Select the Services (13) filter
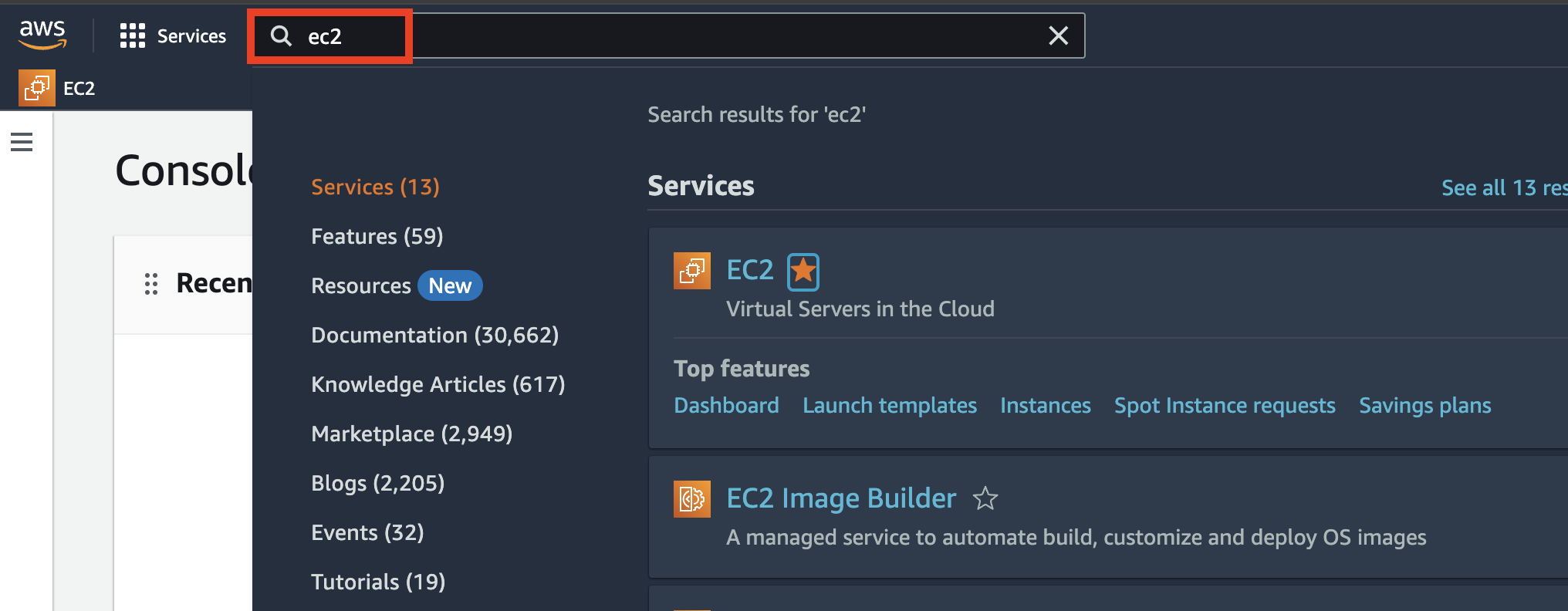This screenshot has width=1568, height=611. click(x=375, y=187)
